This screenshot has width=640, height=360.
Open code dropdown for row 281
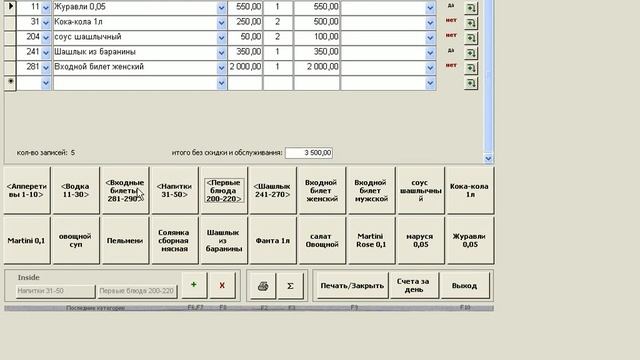[x=46, y=68]
